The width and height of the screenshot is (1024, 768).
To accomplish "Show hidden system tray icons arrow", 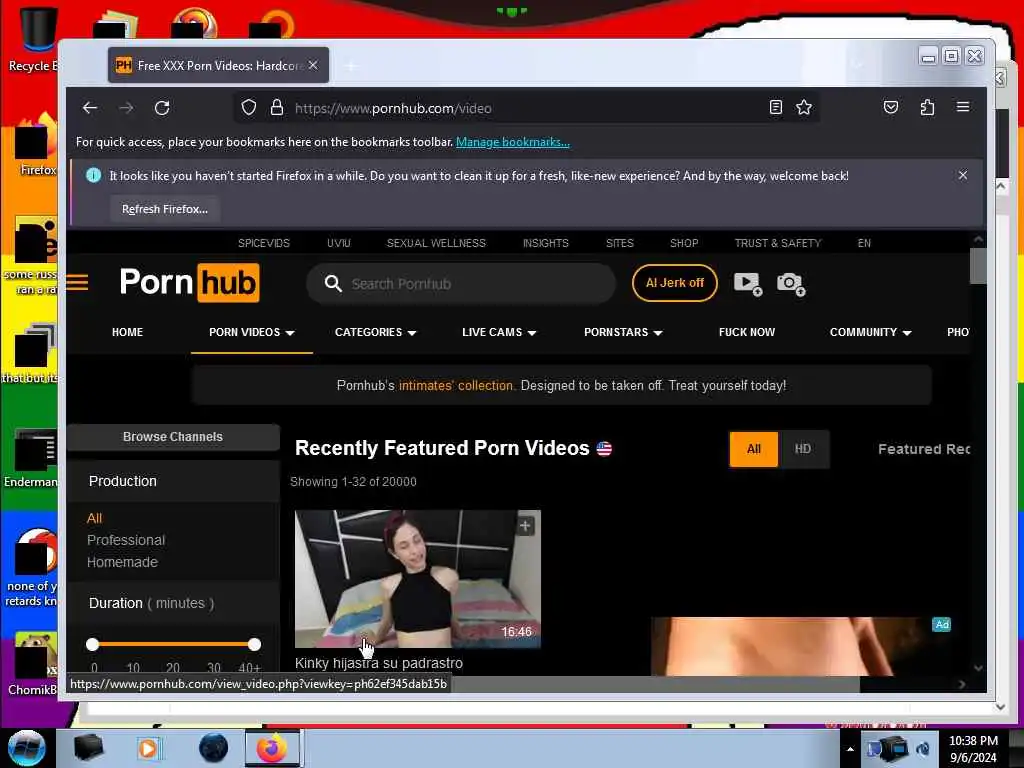I will coord(850,749).
